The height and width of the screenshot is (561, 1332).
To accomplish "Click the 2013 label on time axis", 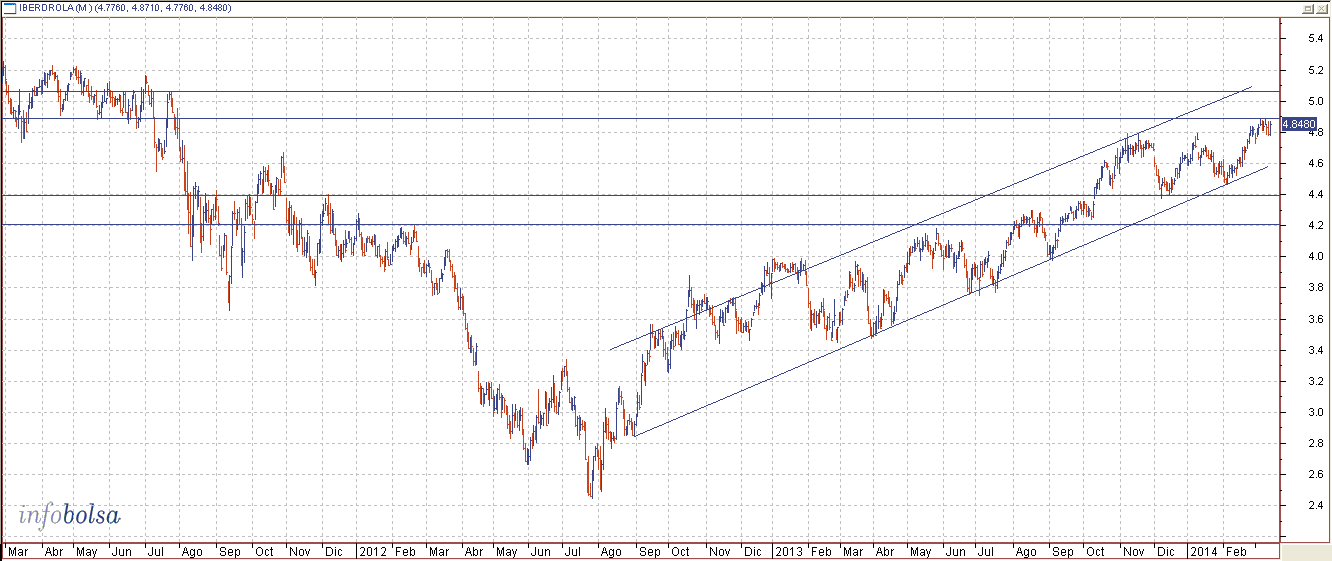I will 788,551.
